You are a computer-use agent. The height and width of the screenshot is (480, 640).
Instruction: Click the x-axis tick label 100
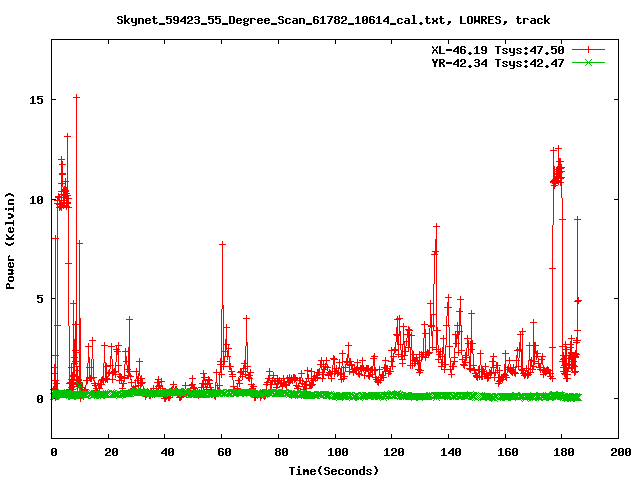[x=338, y=452]
